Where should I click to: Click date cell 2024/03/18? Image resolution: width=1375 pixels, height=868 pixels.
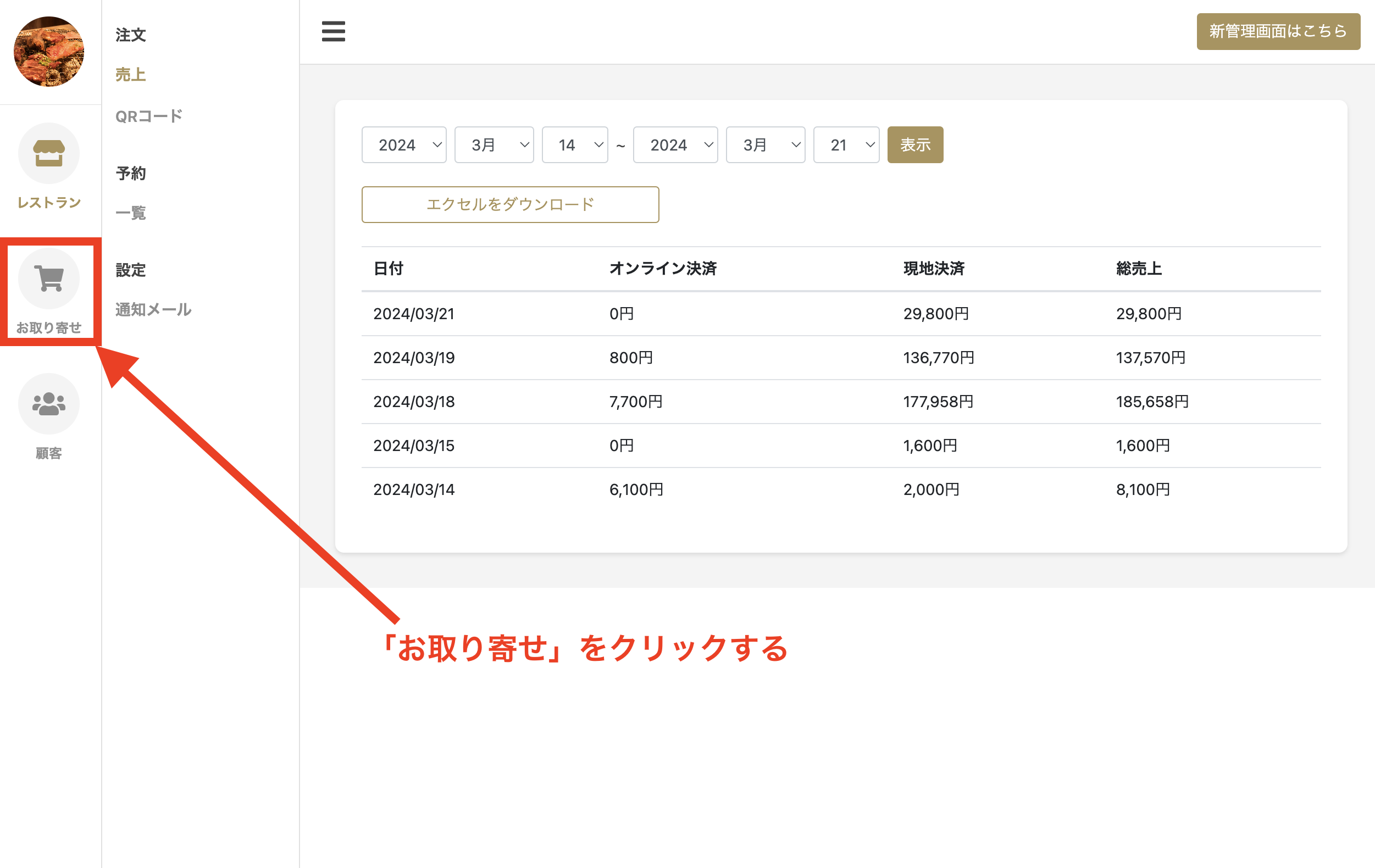point(414,401)
